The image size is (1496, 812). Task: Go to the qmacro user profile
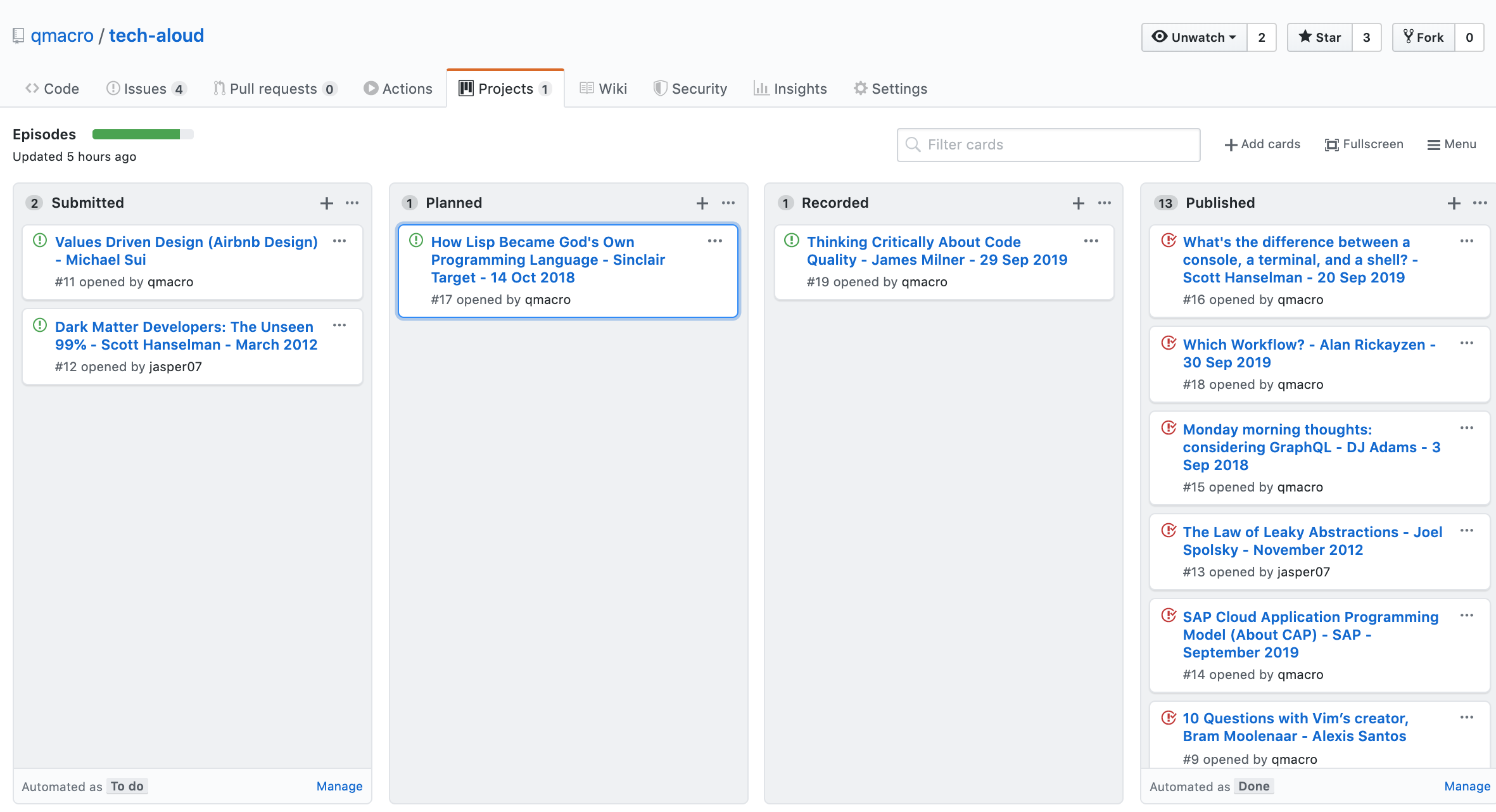62,35
